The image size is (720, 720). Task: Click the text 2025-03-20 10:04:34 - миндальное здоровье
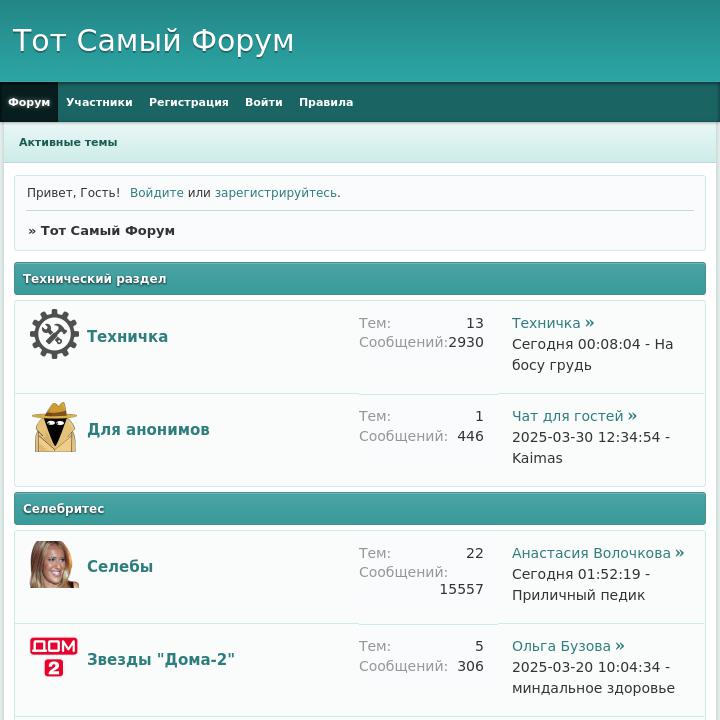pos(593,678)
